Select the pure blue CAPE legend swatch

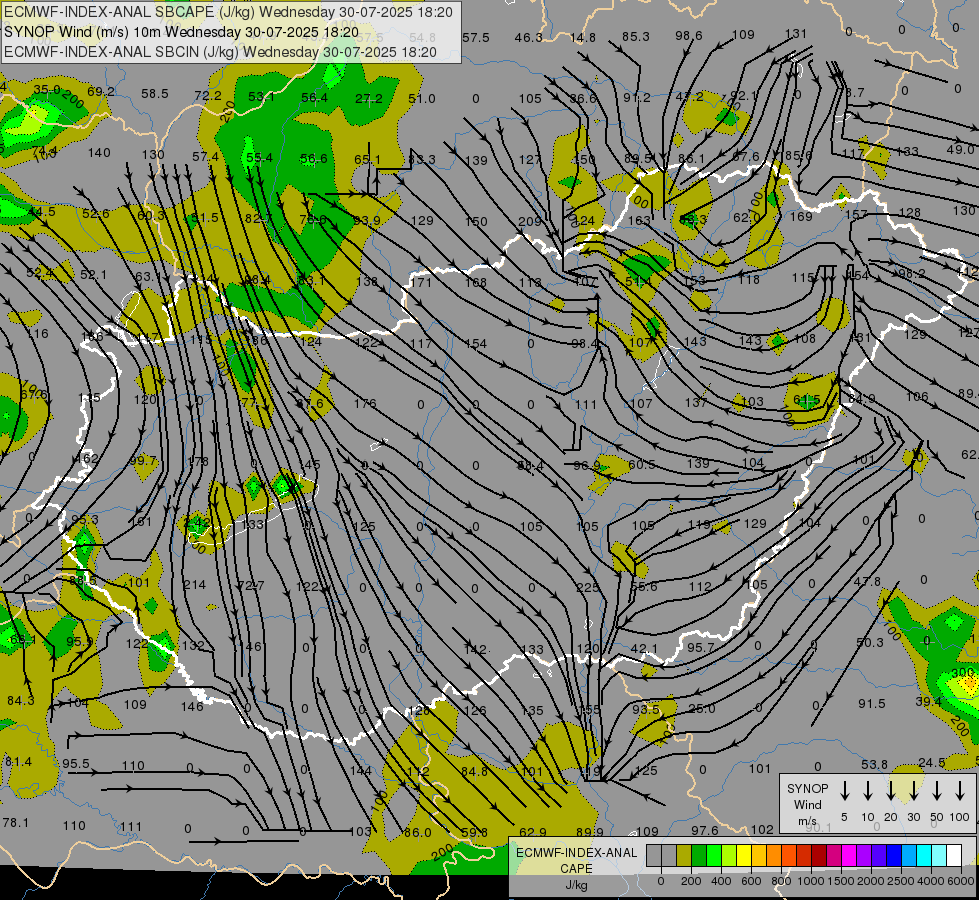pos(893,855)
